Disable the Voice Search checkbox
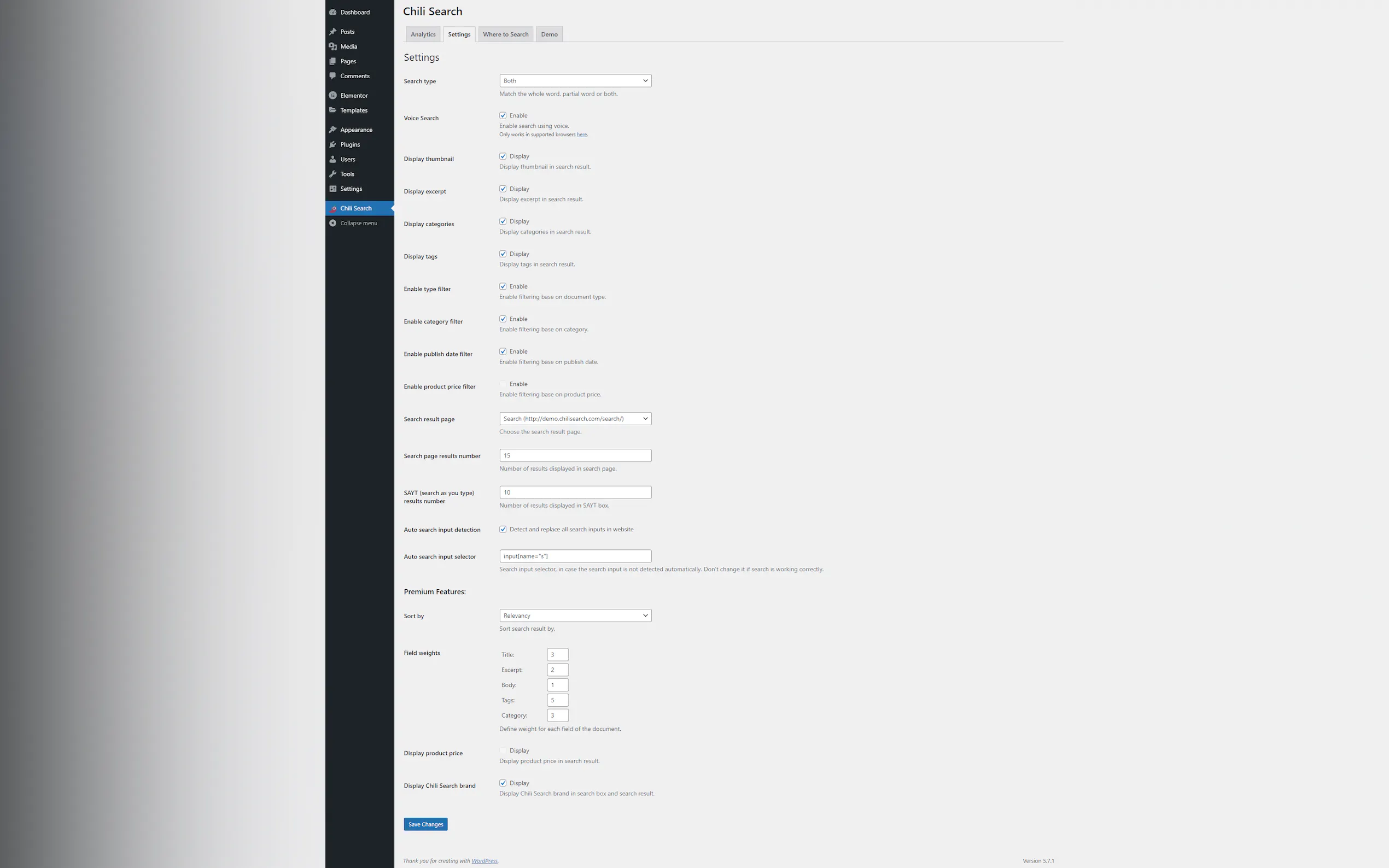1389x868 pixels. click(503, 115)
